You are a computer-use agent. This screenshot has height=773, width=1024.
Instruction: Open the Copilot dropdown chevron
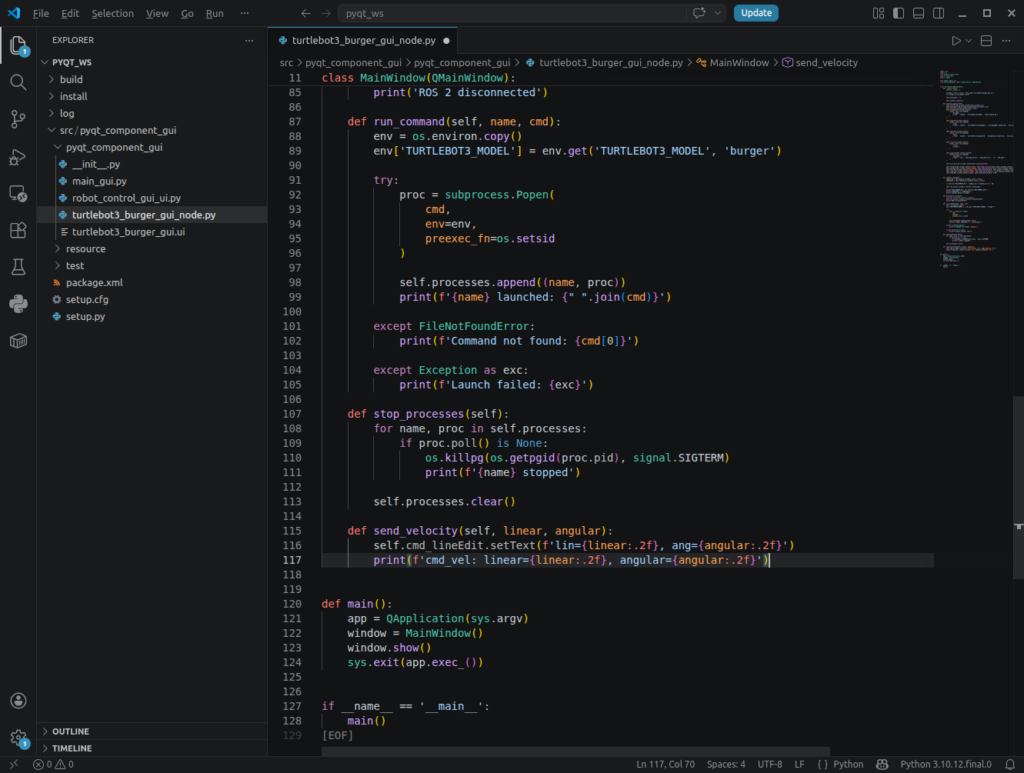pos(718,13)
